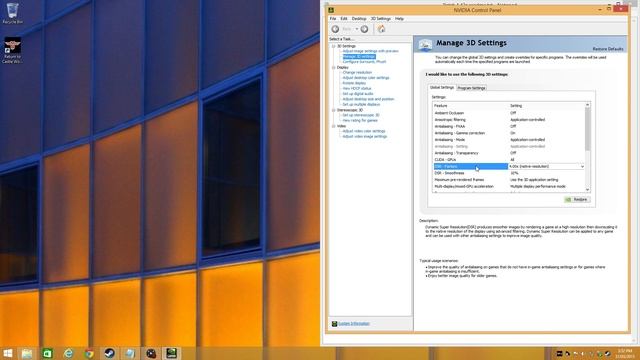Click the Steam tray icon

[x=607, y=354]
